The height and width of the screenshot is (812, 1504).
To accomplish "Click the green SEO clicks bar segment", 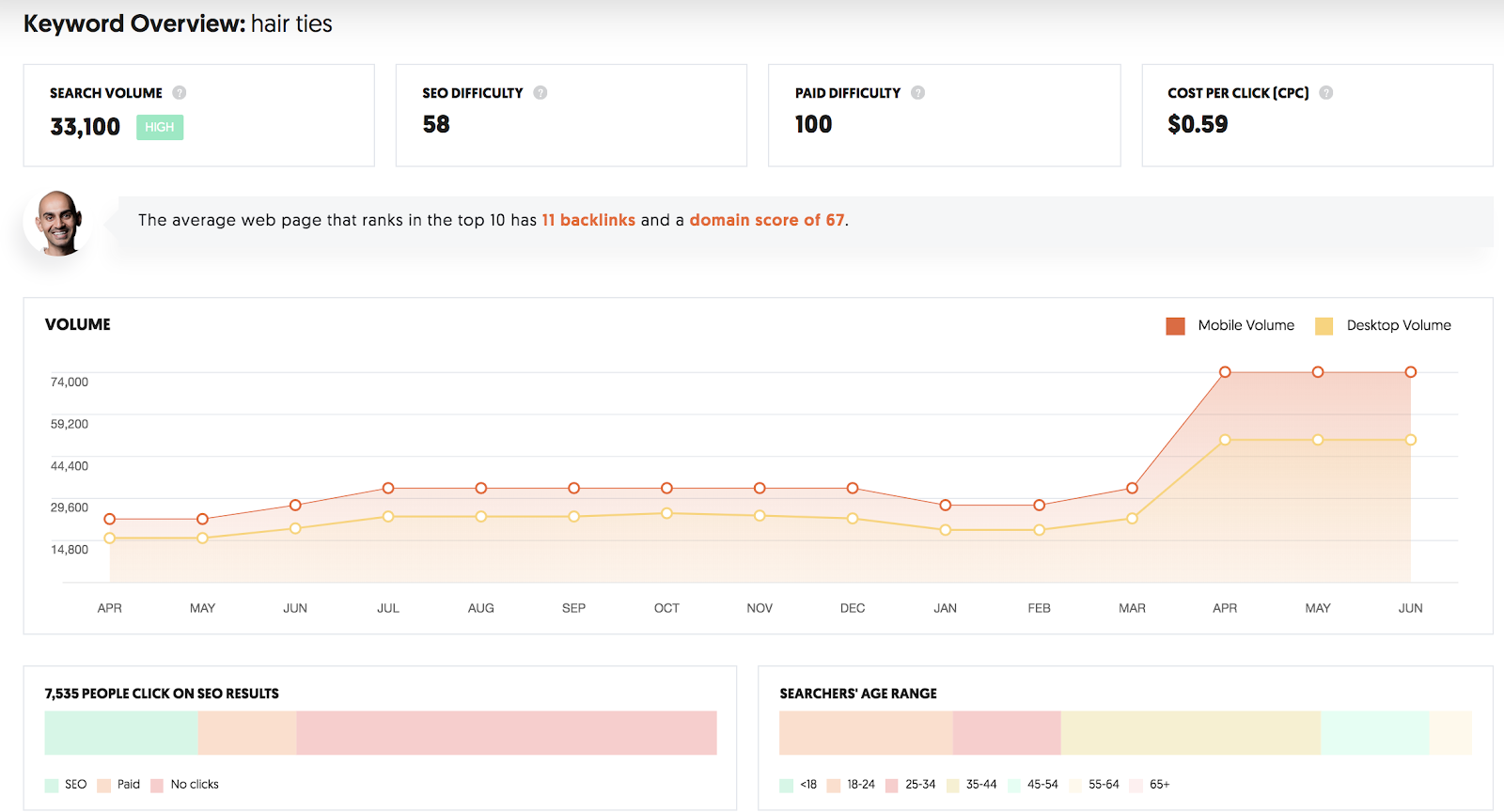I will coord(121,733).
